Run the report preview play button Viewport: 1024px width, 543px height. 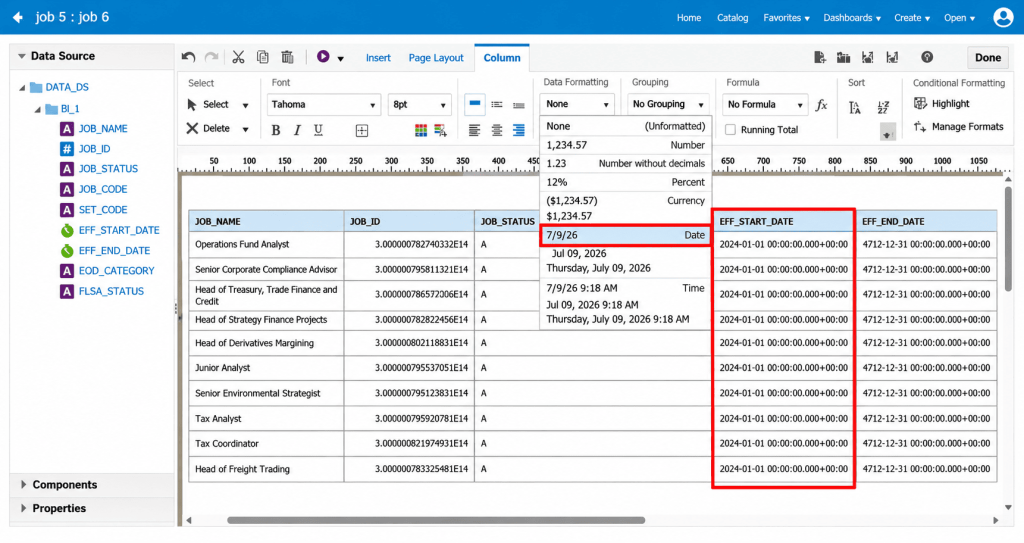(x=323, y=57)
